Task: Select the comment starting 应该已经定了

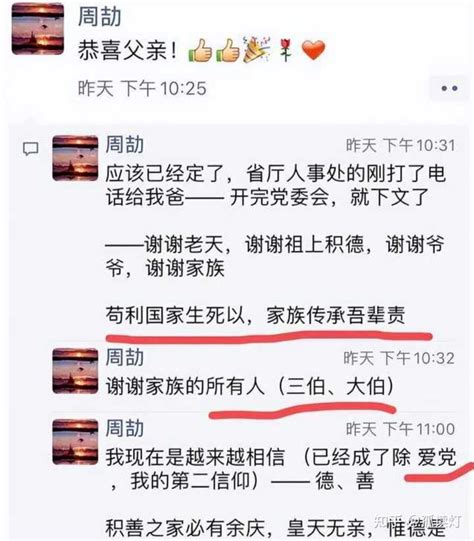Action: (x=275, y=245)
